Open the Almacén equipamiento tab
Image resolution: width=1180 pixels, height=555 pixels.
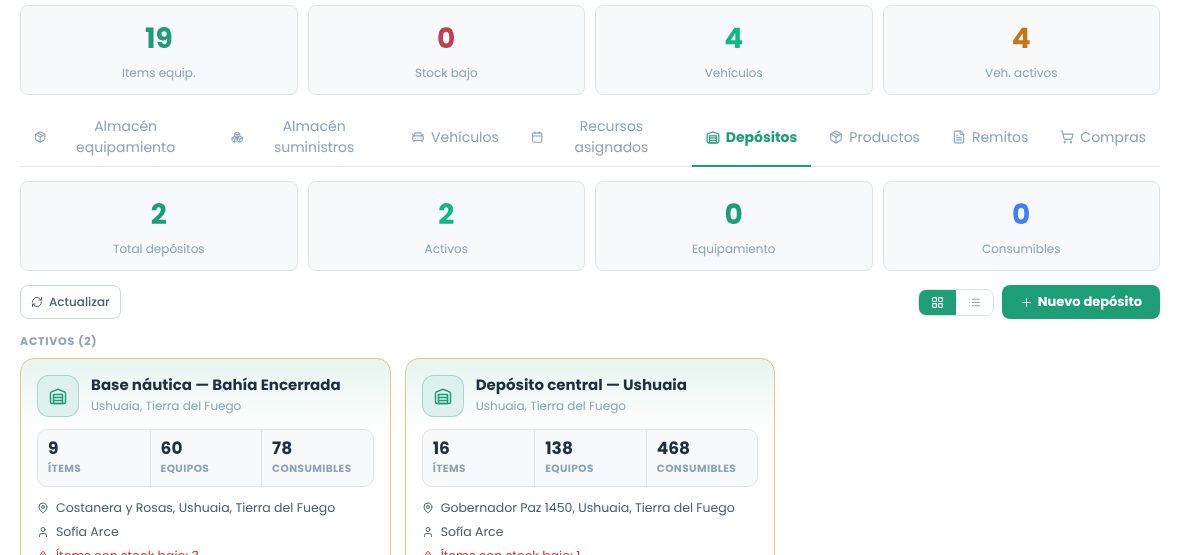pos(111,137)
